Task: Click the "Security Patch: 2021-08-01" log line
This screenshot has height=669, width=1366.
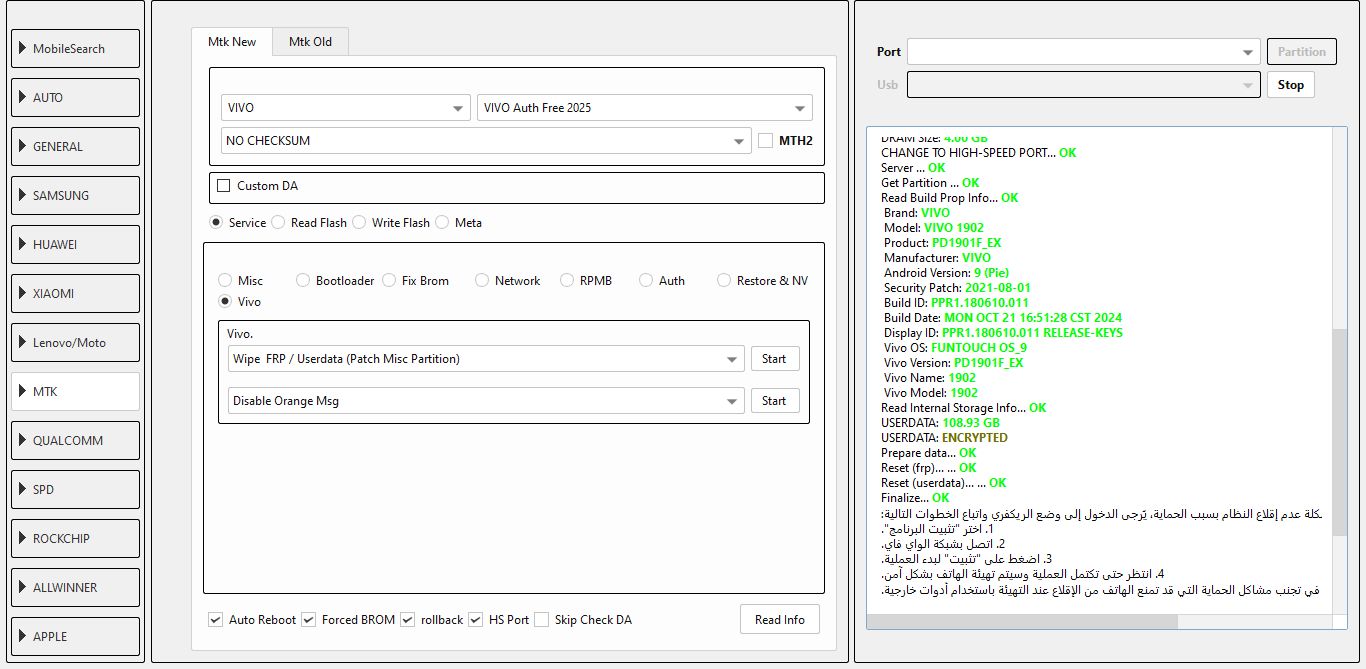Action: (957, 288)
